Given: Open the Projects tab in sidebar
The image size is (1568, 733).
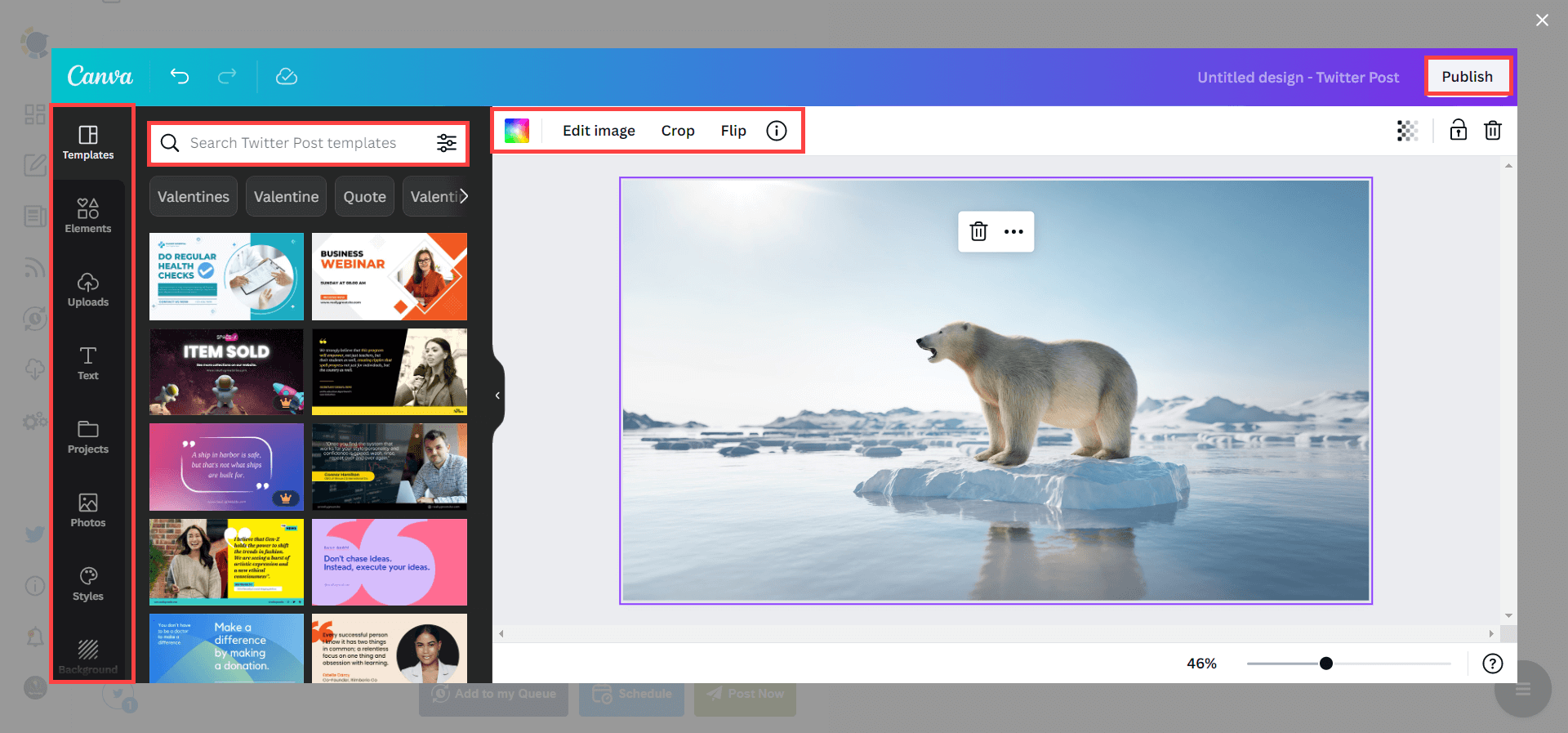Looking at the screenshot, I should [88, 436].
